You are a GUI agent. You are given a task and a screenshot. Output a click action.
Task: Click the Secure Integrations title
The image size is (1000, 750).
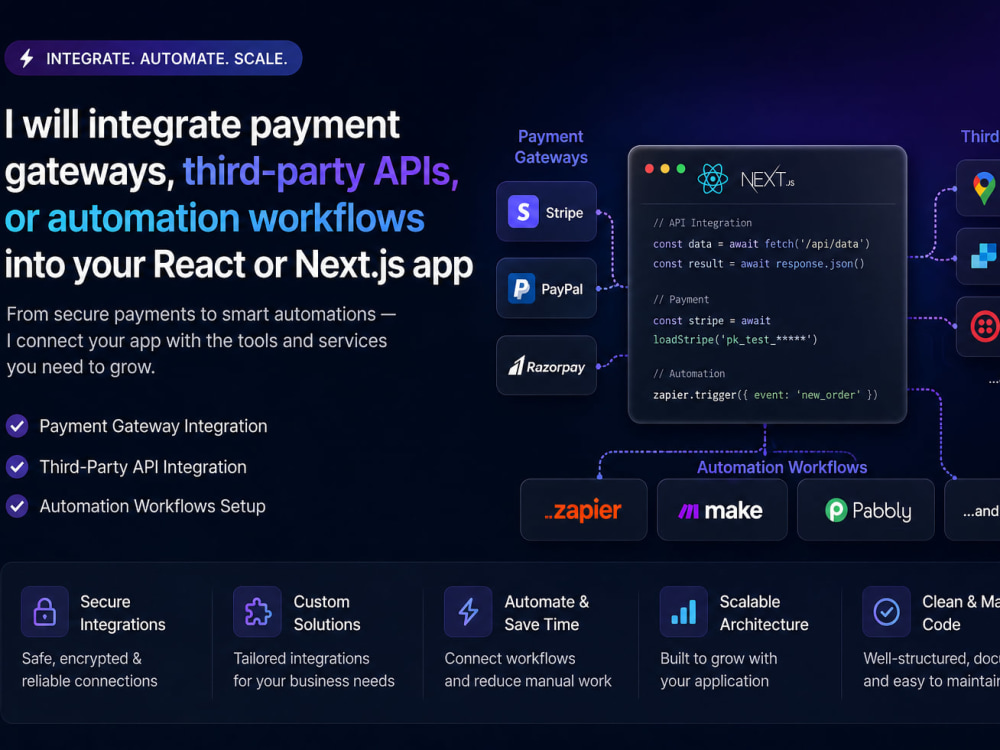click(122, 613)
